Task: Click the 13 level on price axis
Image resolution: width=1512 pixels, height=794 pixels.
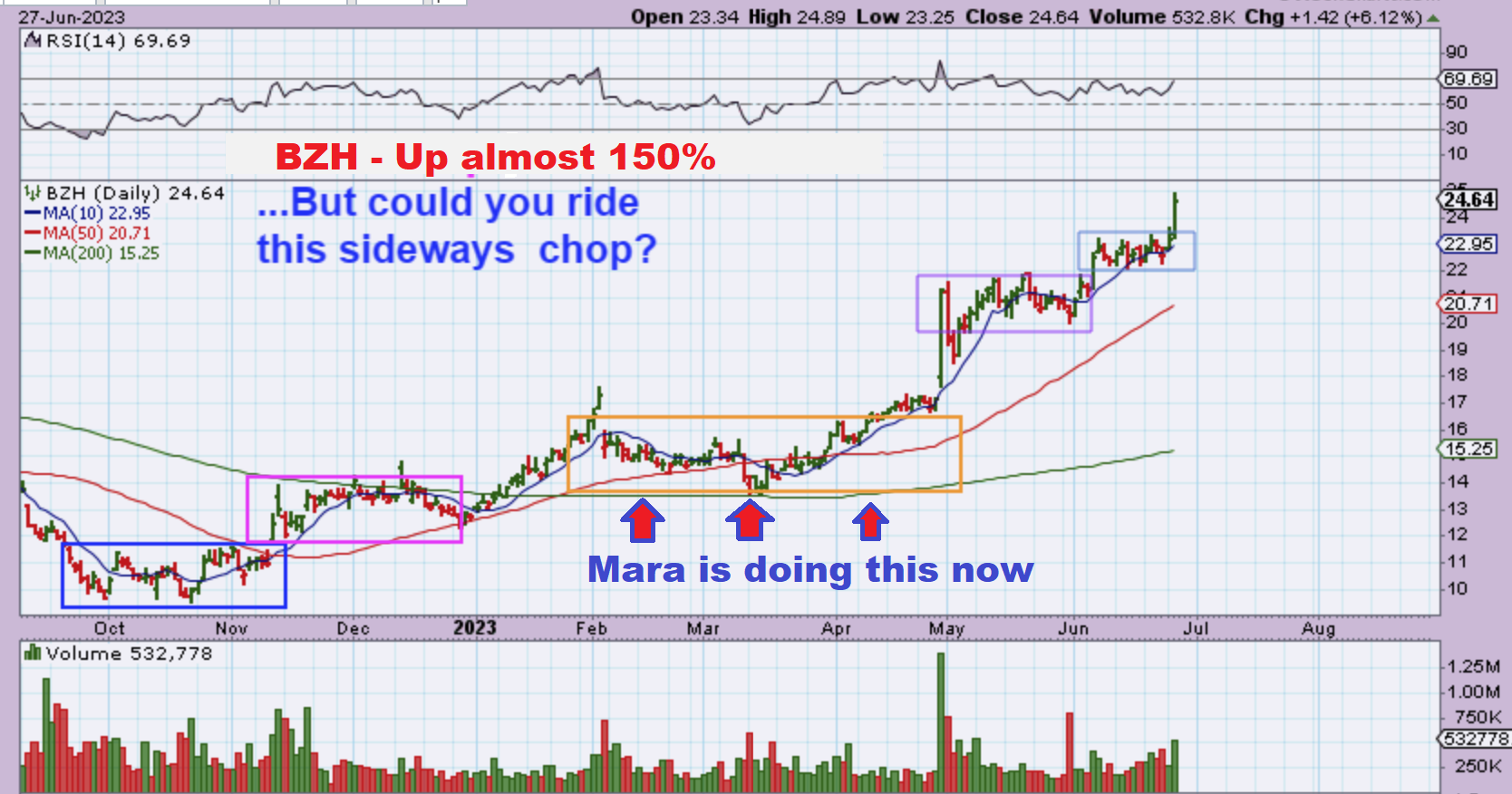Action: coord(1457,508)
